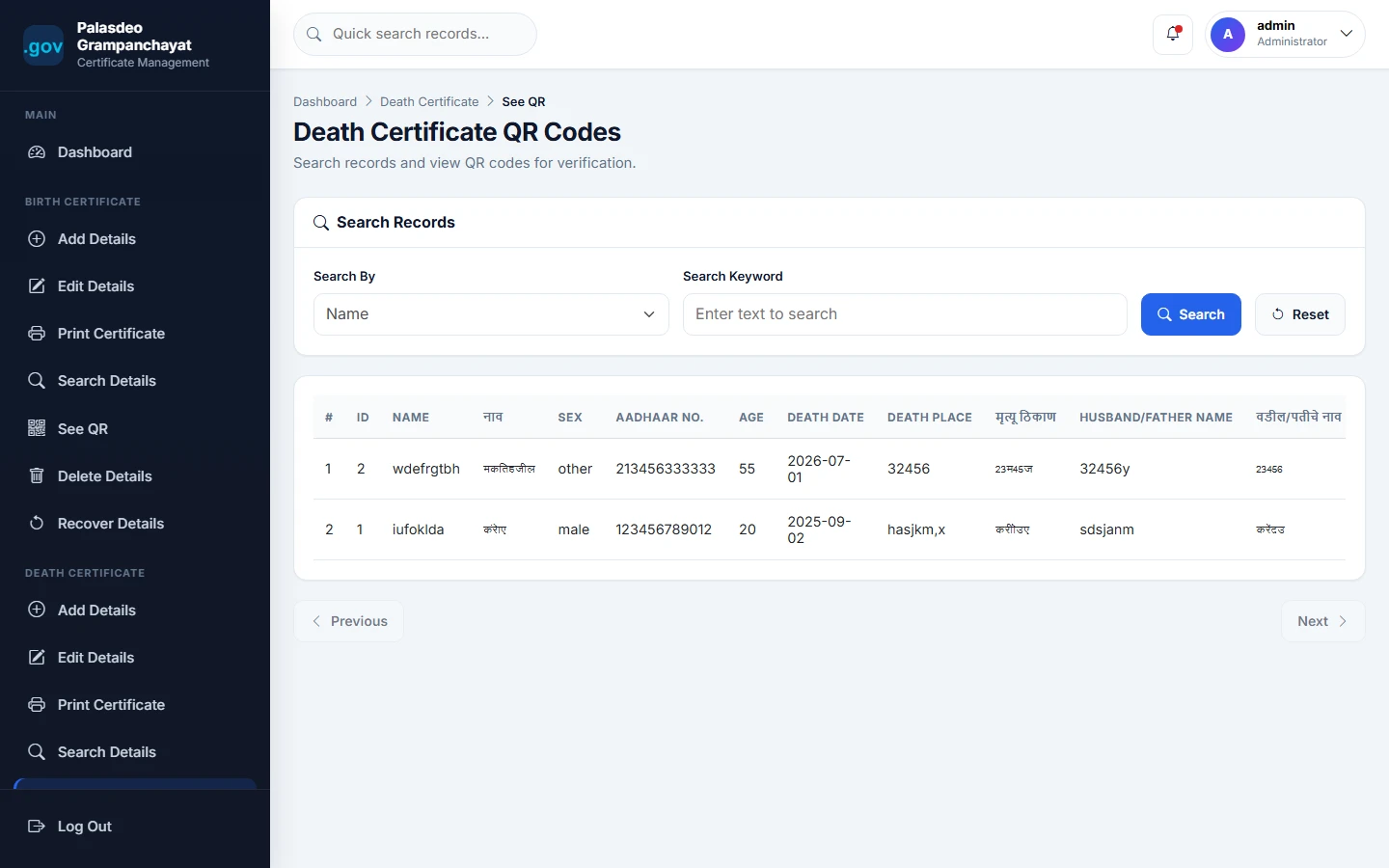Click the father name 32456y
This screenshot has height=868, width=1389.
(x=1104, y=469)
